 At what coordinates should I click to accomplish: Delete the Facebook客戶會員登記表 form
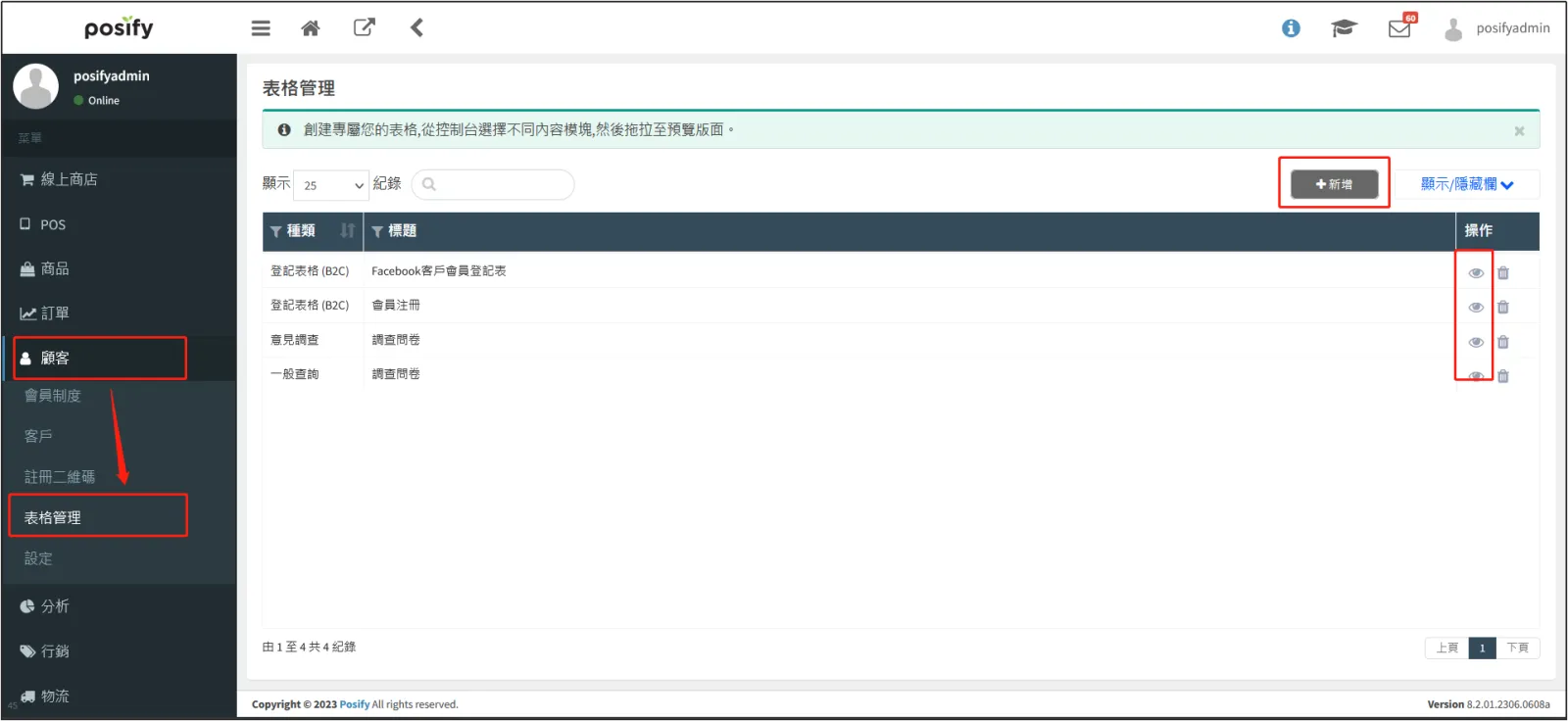tap(1503, 273)
